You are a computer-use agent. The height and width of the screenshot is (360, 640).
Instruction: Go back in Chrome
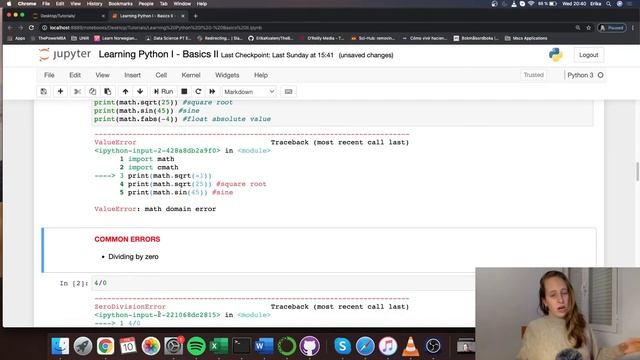click(10, 28)
